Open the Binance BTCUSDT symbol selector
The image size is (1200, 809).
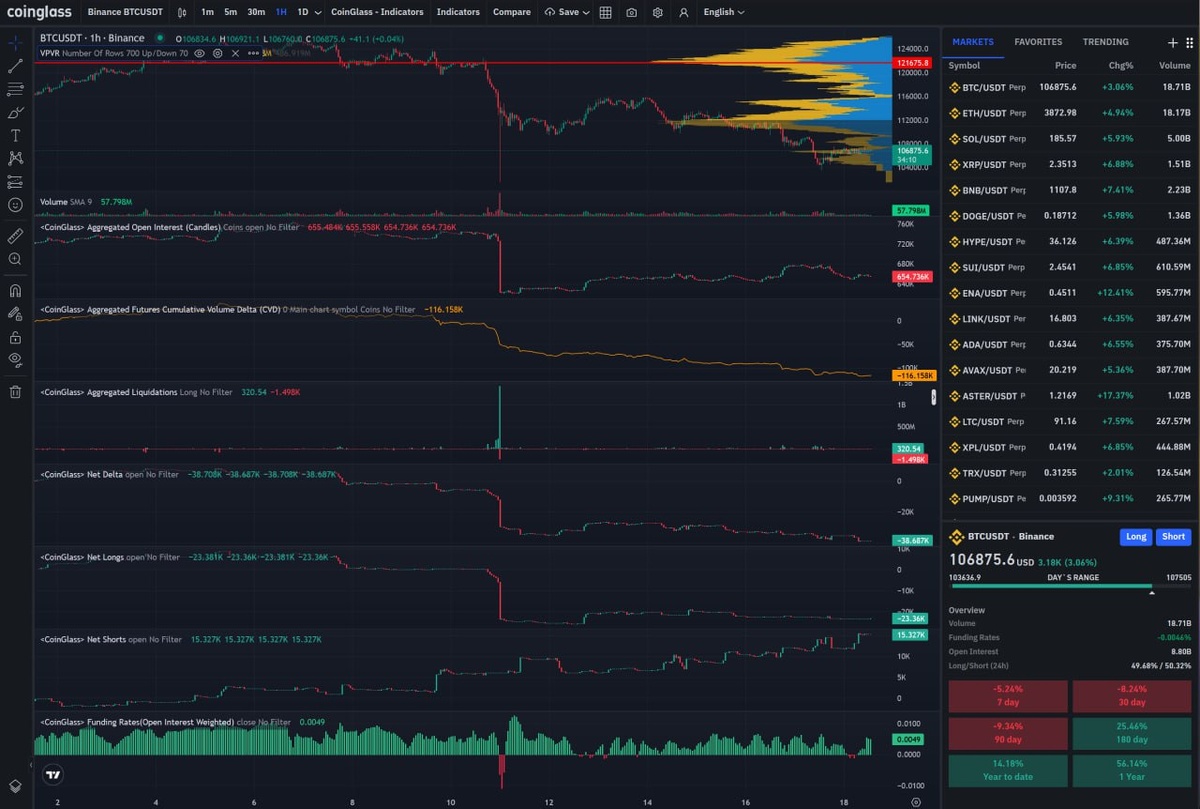[x=123, y=12]
